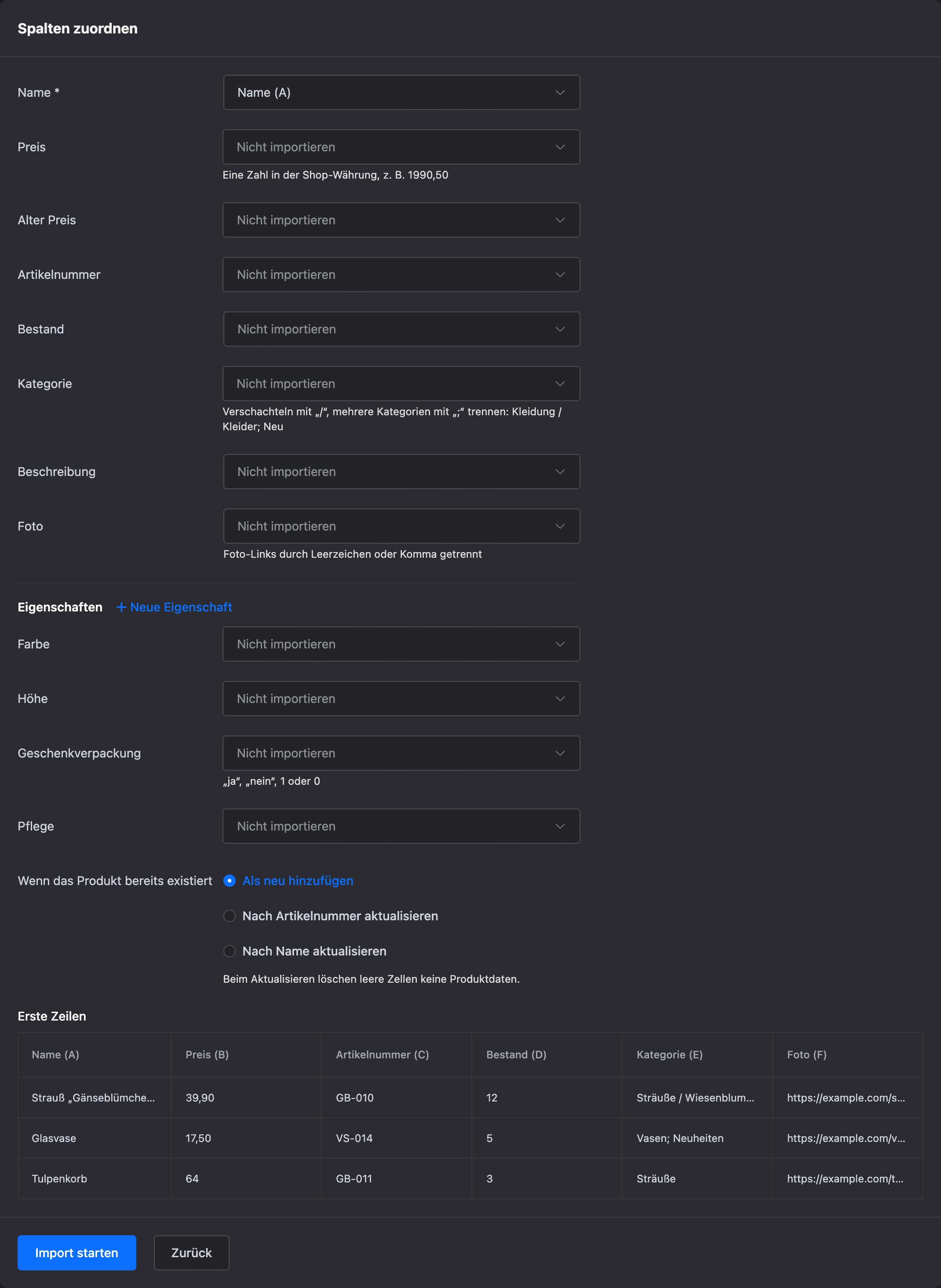
Task: Open the Bestand column dropdown
Action: click(401, 329)
